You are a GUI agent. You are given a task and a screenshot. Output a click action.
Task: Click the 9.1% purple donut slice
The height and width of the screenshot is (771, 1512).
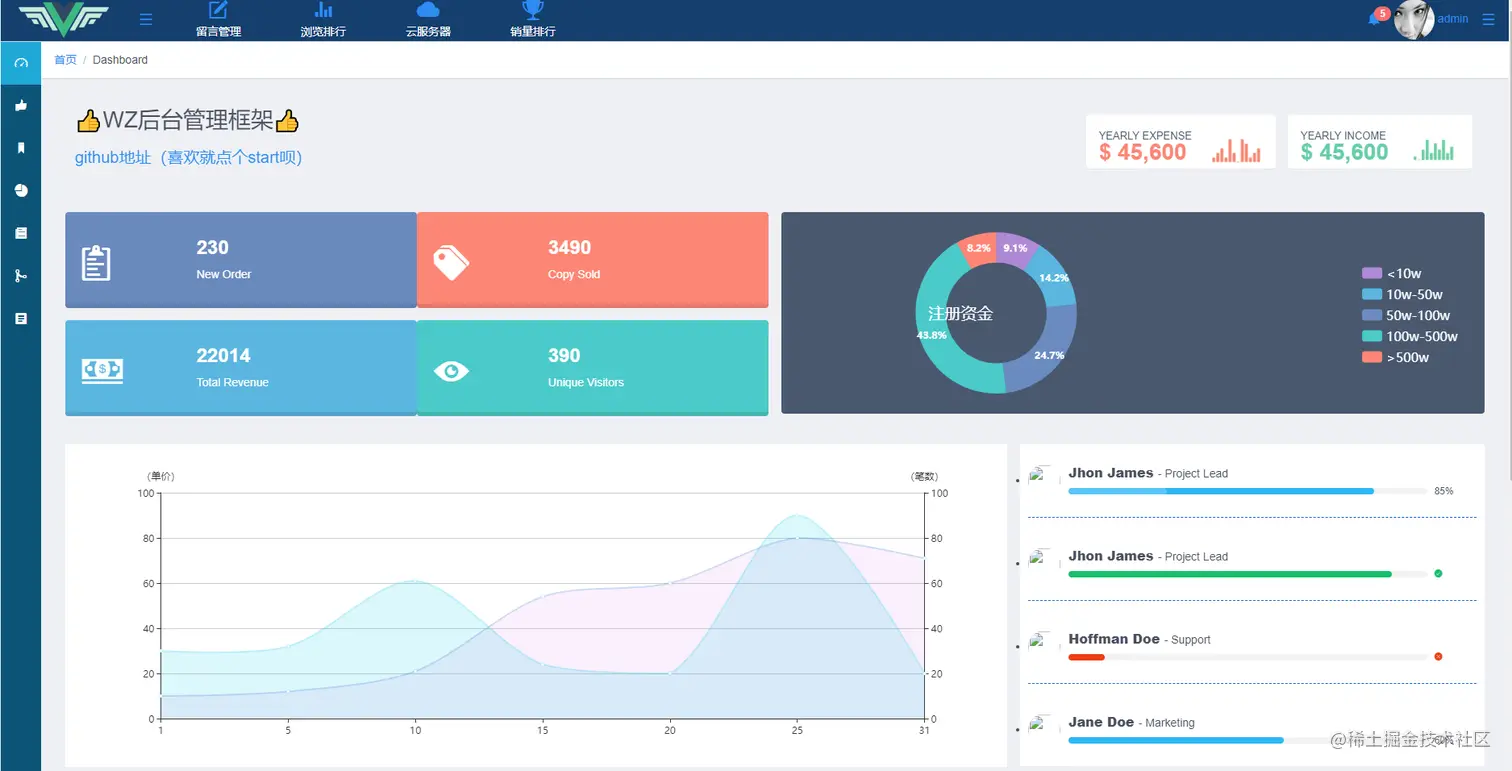click(1016, 248)
